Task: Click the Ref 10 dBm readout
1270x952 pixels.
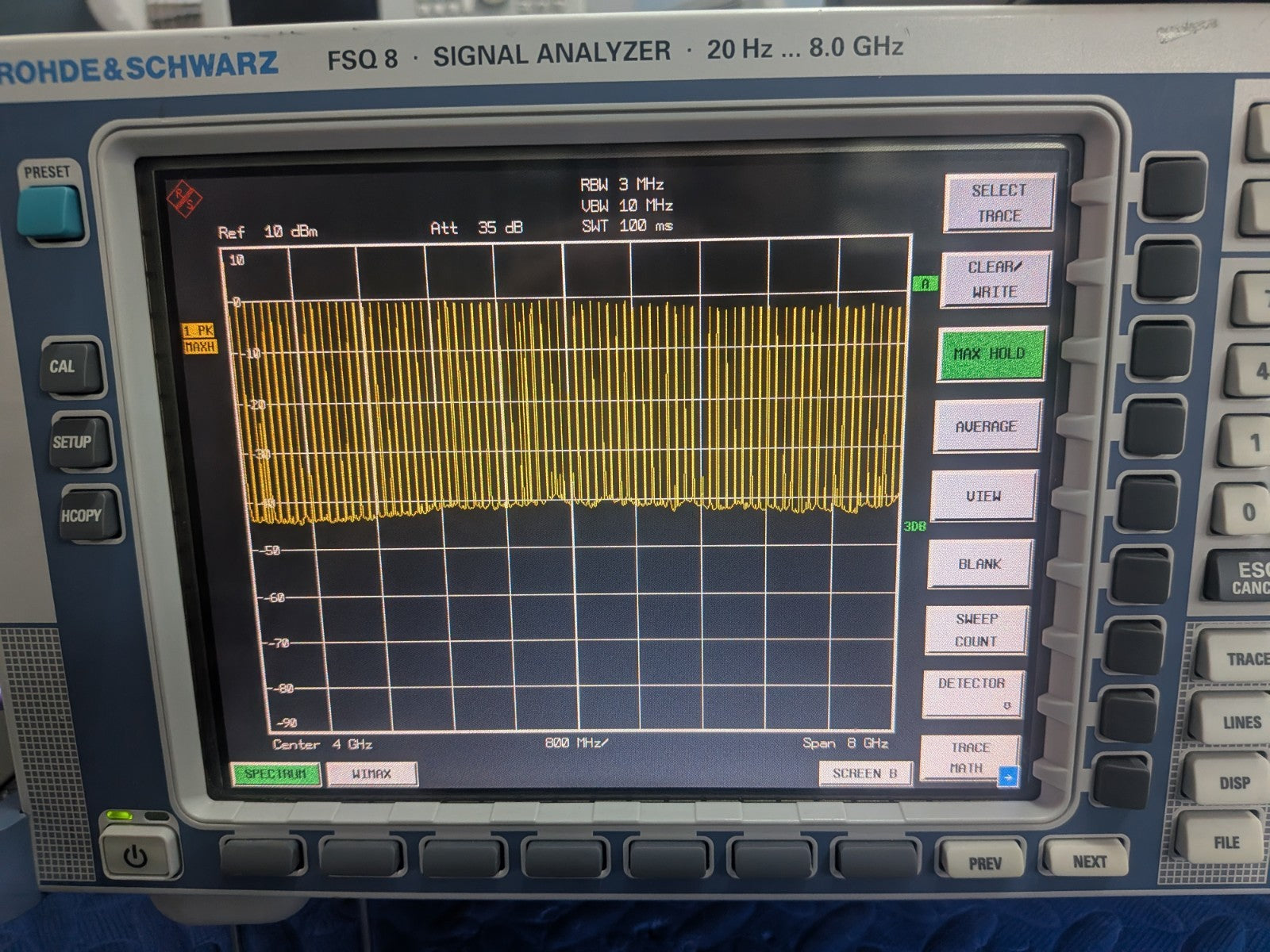Action: [267, 232]
